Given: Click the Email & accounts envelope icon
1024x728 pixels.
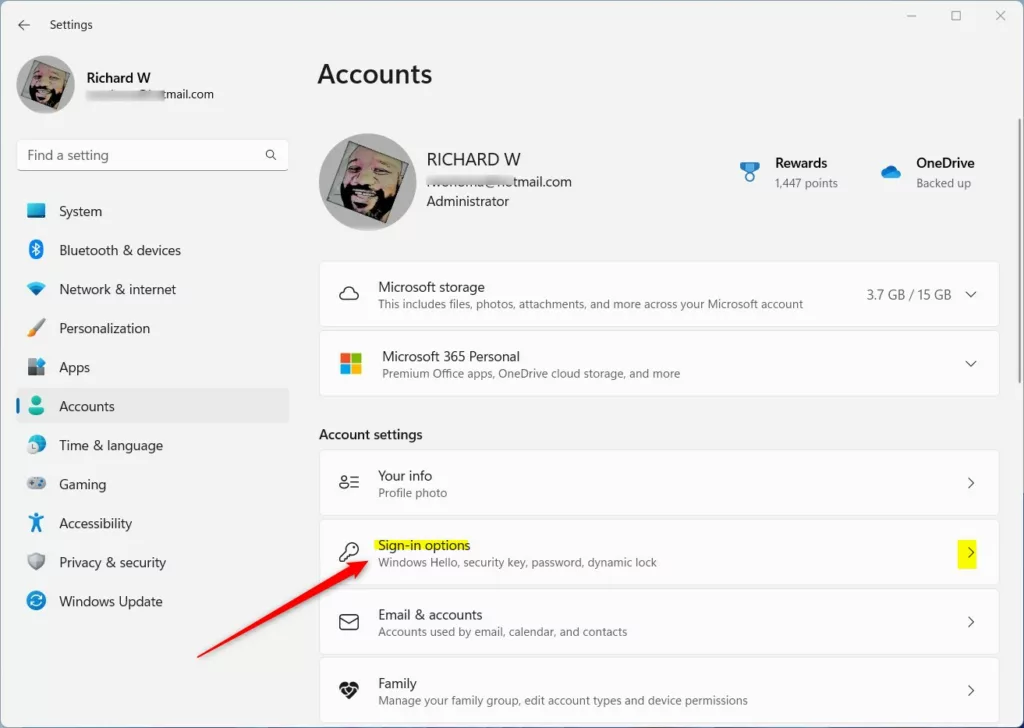Looking at the screenshot, I should pyautogui.click(x=349, y=622).
